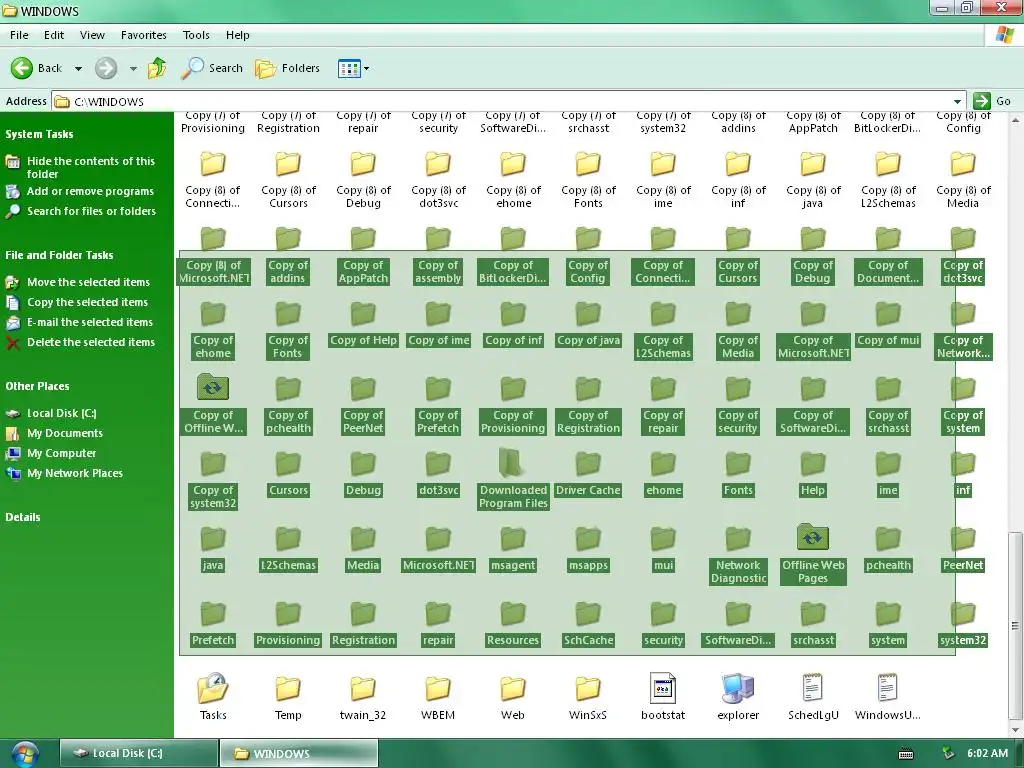The width and height of the screenshot is (1024, 768).
Task: Collapse the File and Folder Tasks header
Action: point(59,255)
